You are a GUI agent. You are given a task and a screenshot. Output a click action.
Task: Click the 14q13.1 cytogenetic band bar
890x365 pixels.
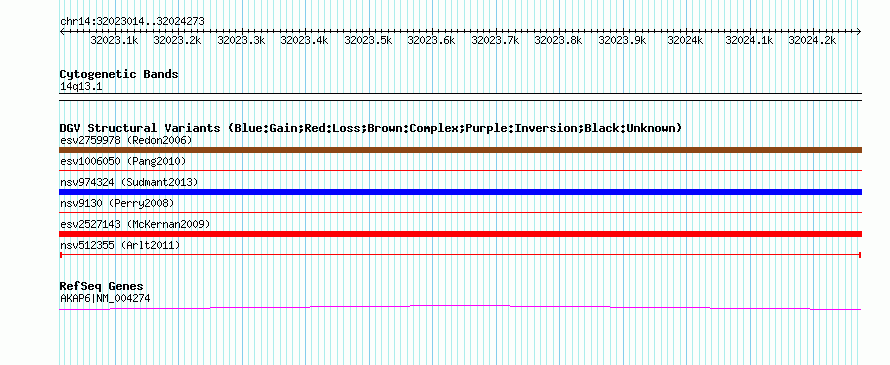[x=460, y=97]
